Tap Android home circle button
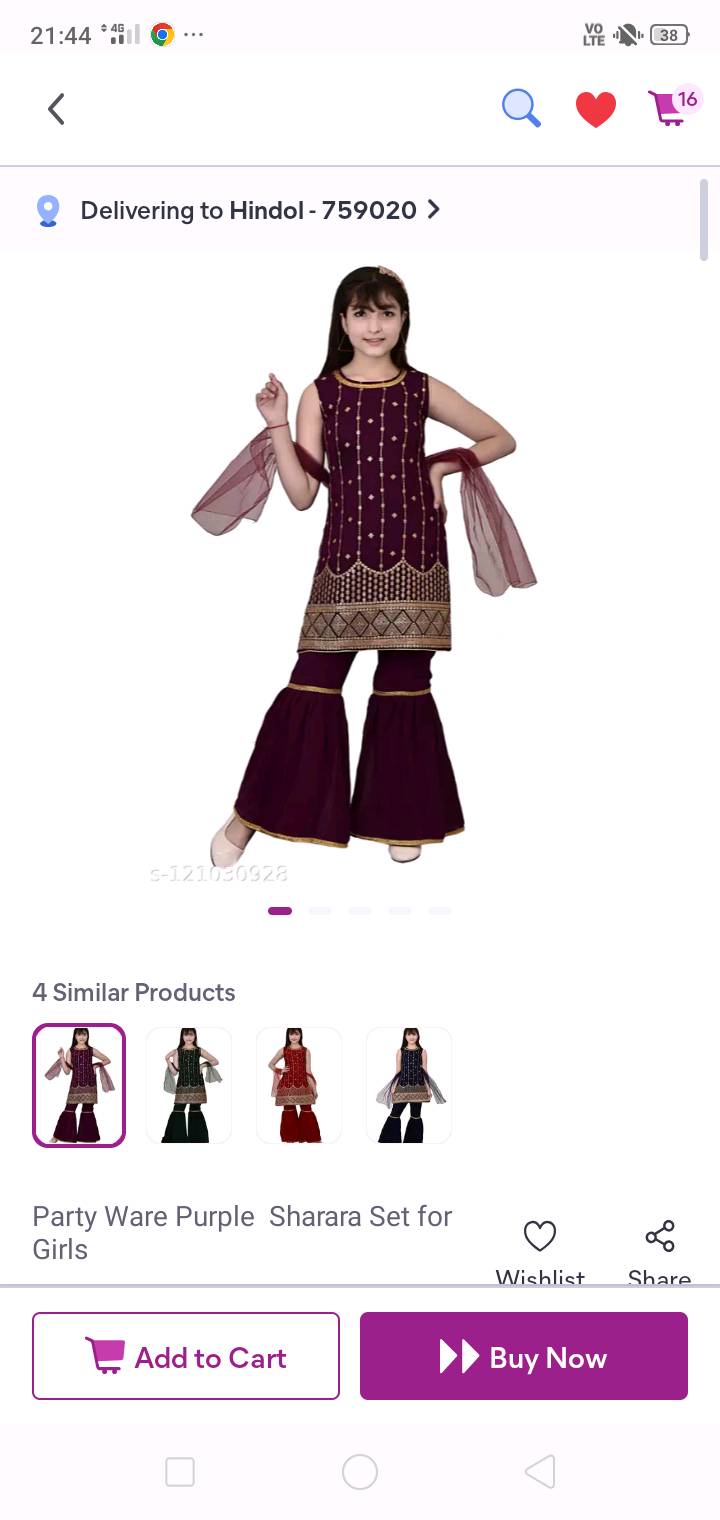 pos(360,1472)
